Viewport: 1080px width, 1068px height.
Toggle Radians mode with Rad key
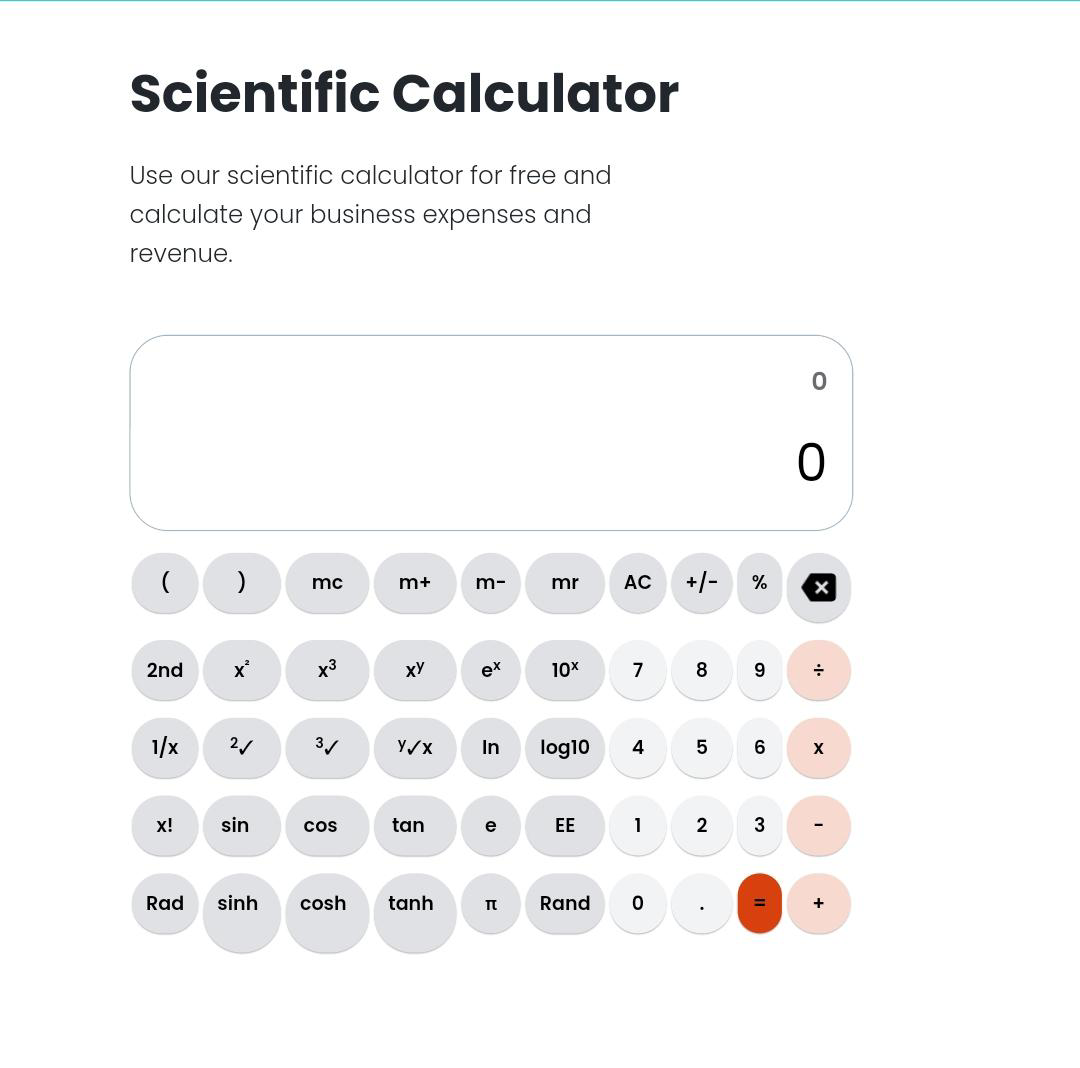pyautogui.click(x=164, y=903)
